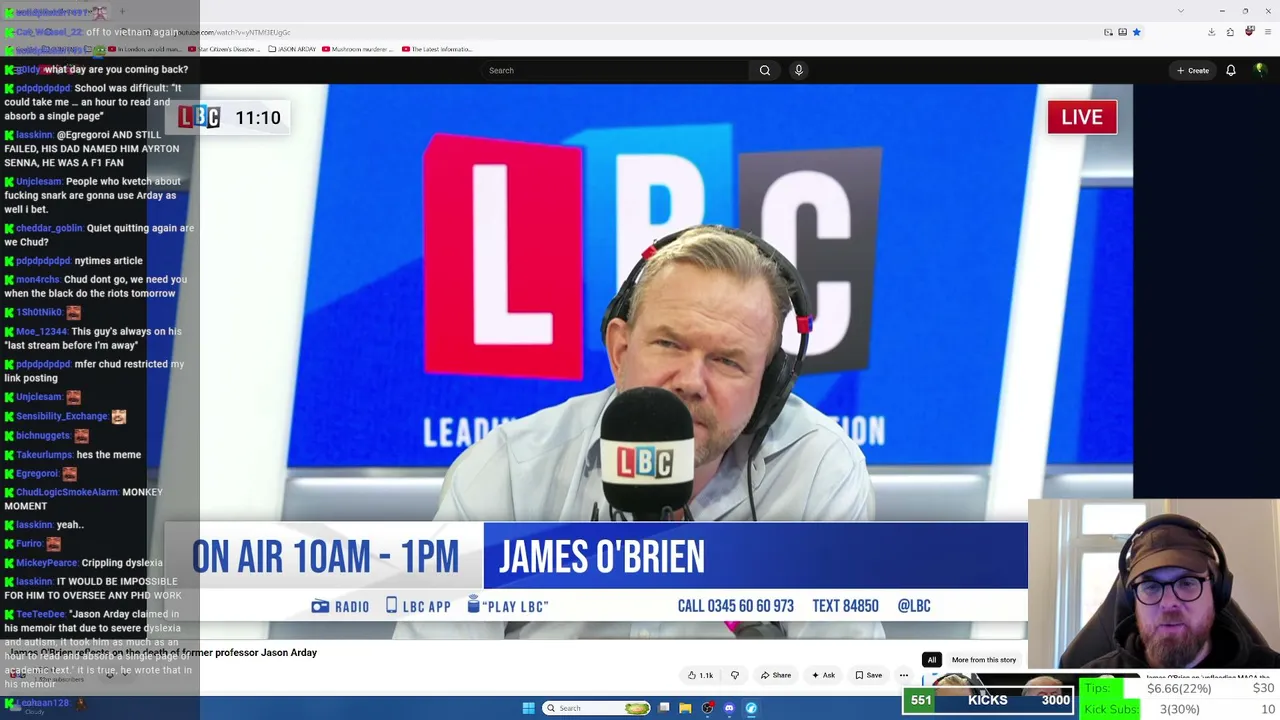The image size is (1280, 720).
Task: Open the browser hamburger menu
Action: (1267, 32)
